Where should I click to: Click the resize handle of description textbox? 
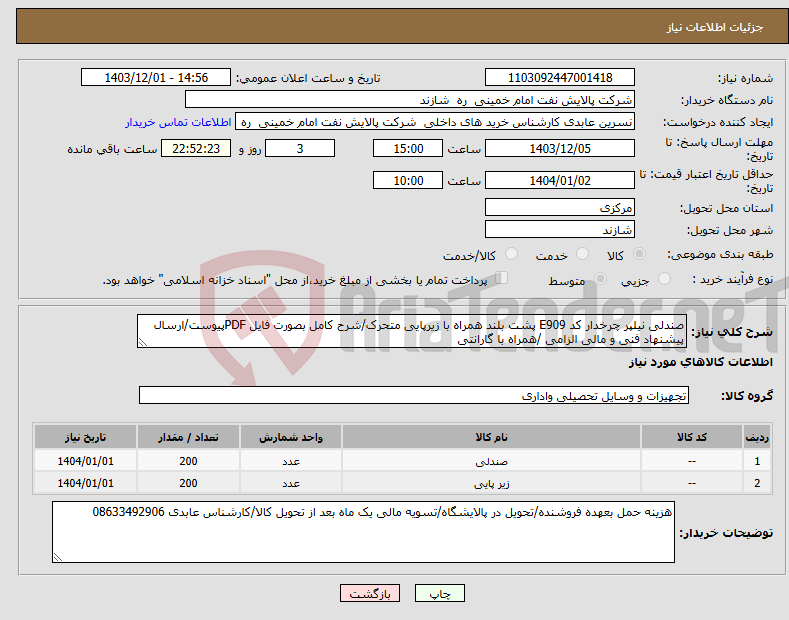tap(143, 342)
